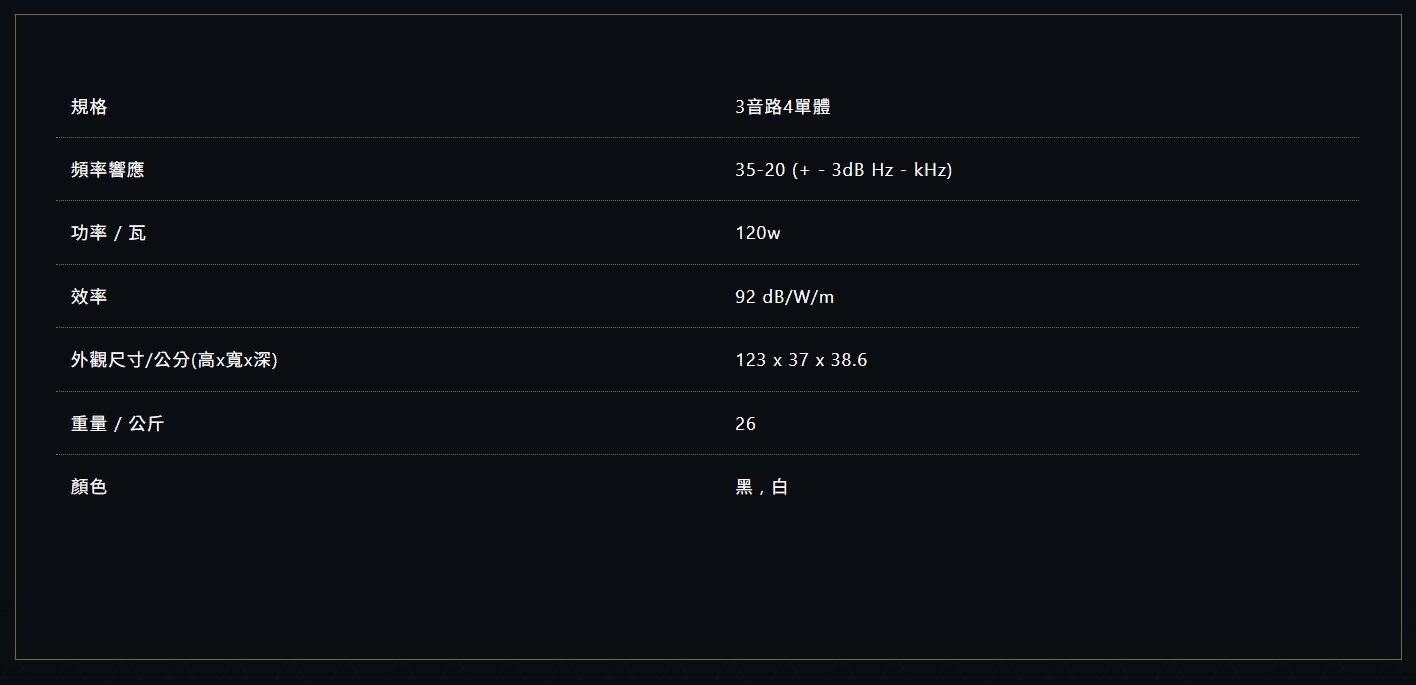Select the 3音路4單體 specification value
This screenshot has height=685, width=1416.
click(x=782, y=107)
